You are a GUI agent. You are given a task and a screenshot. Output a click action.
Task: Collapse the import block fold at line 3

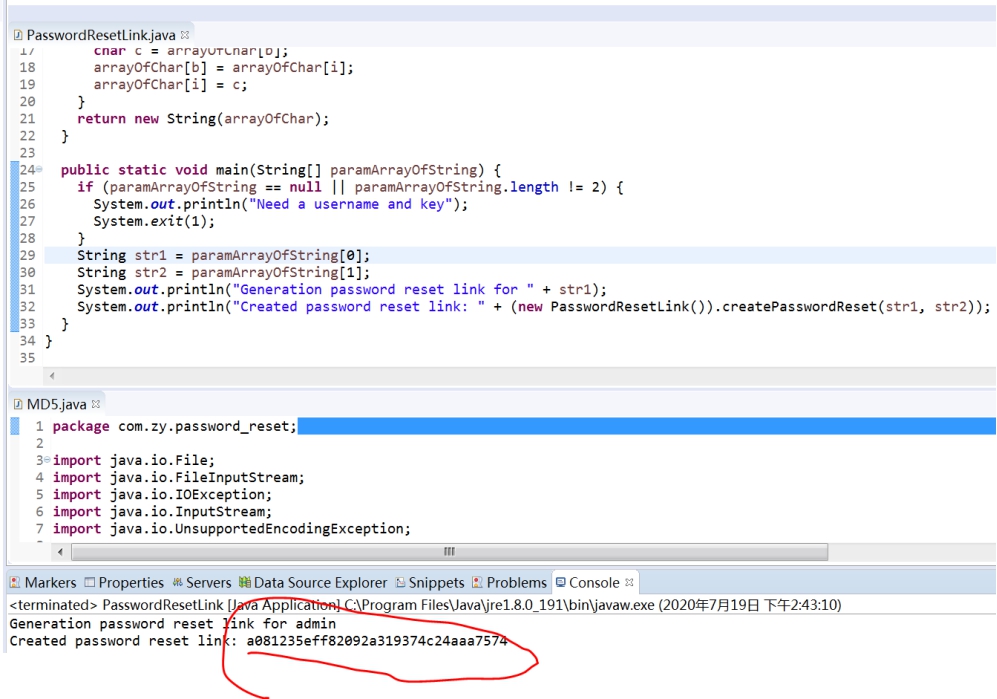(x=47, y=460)
